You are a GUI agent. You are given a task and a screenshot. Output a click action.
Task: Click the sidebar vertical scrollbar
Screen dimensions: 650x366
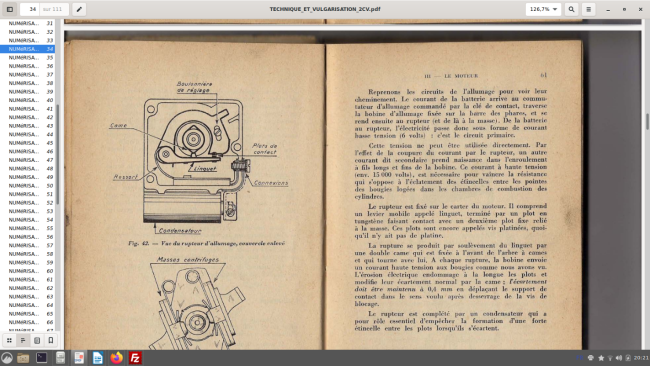(x=58, y=154)
